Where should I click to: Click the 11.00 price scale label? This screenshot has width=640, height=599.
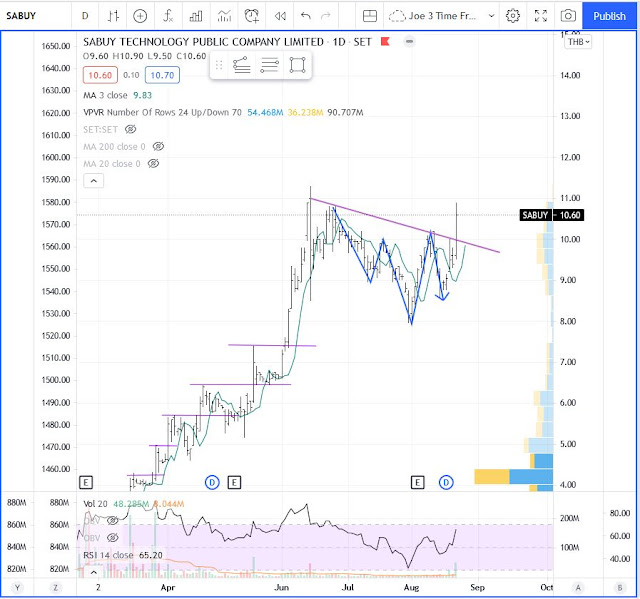570,198
